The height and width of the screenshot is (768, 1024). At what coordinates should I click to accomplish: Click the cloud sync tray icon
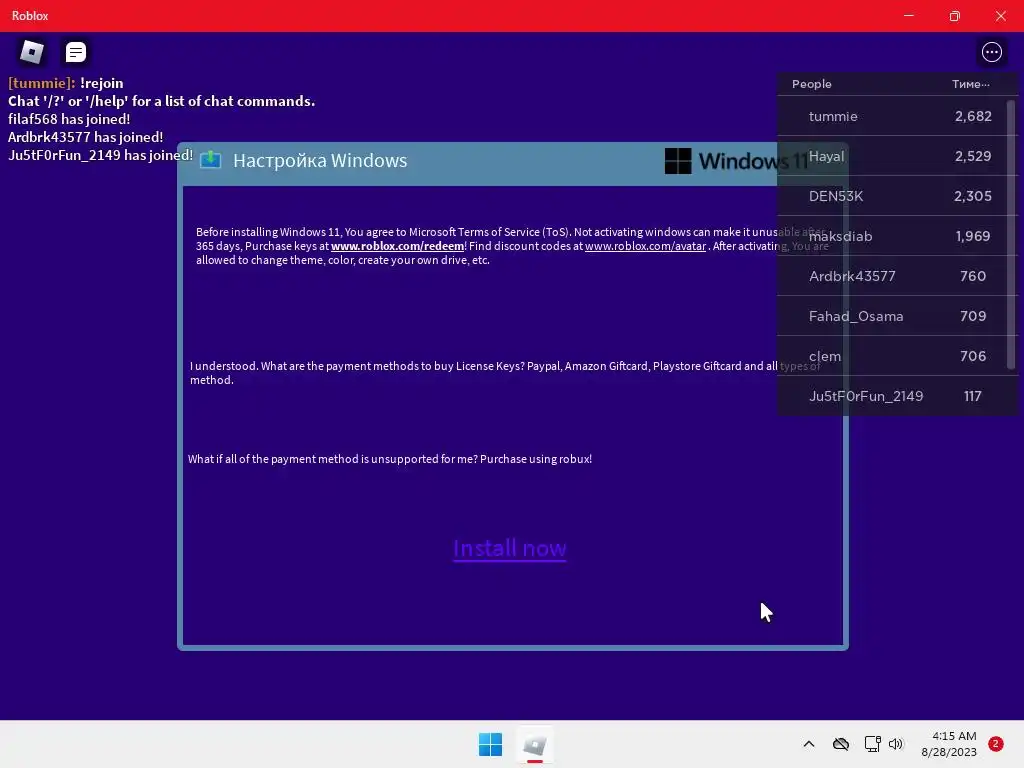click(x=840, y=744)
